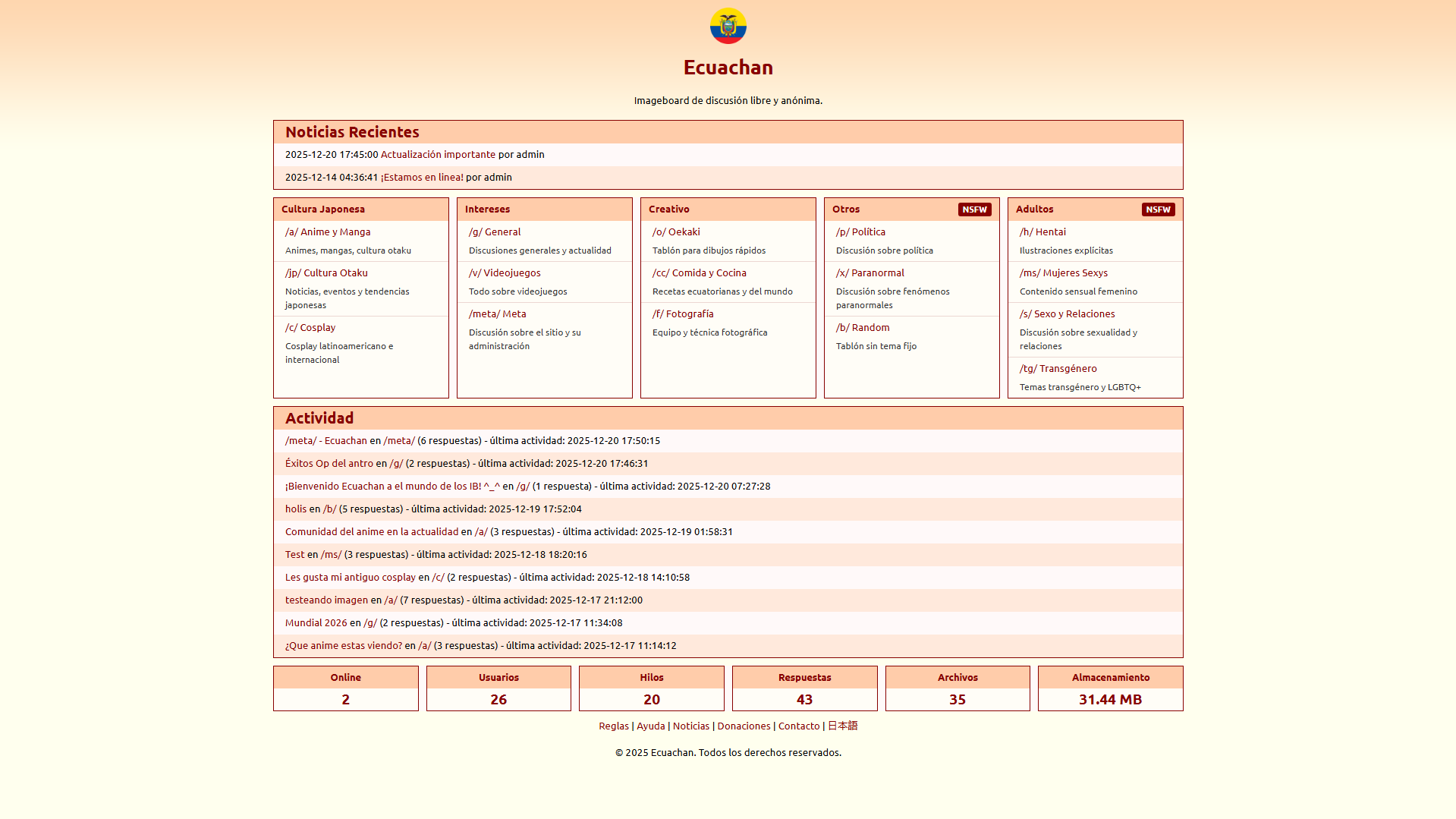This screenshot has height=819, width=1456.
Task: Open the /meta/ Meta board
Action: (497, 314)
